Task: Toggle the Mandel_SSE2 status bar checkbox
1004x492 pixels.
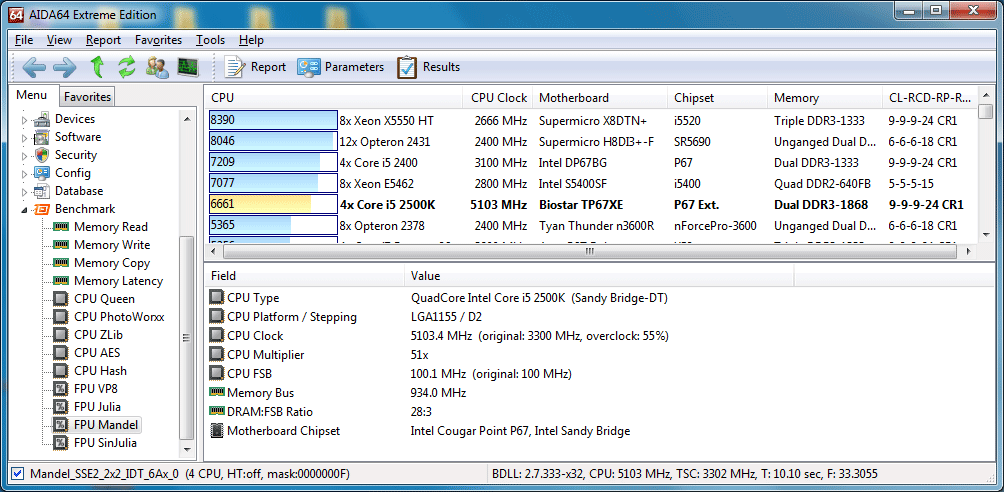Action: (x=18, y=474)
